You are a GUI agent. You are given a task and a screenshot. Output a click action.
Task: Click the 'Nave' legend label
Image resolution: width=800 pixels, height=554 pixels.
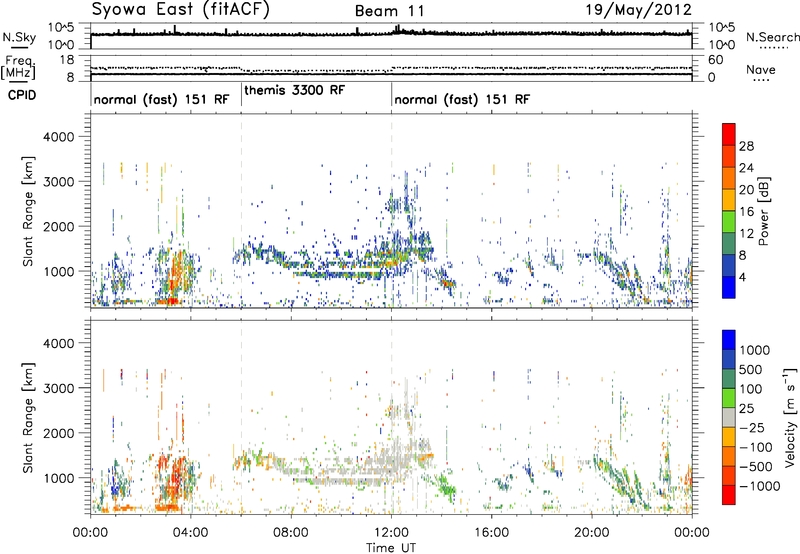coord(761,69)
